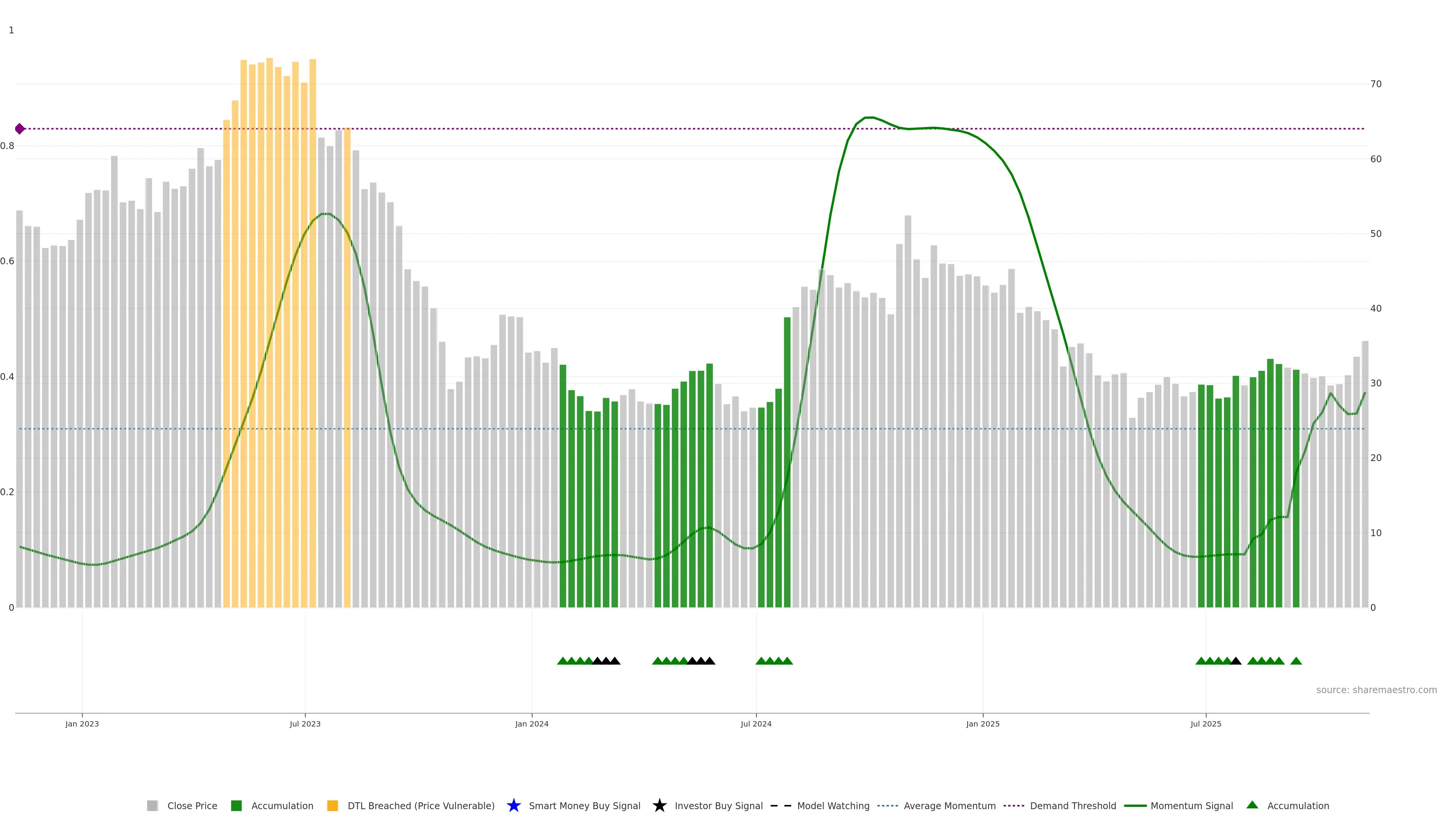This screenshot has width=1456, height=819.
Task: Click the purple diamond Demand Threshold marker
Action: pyautogui.click(x=20, y=129)
